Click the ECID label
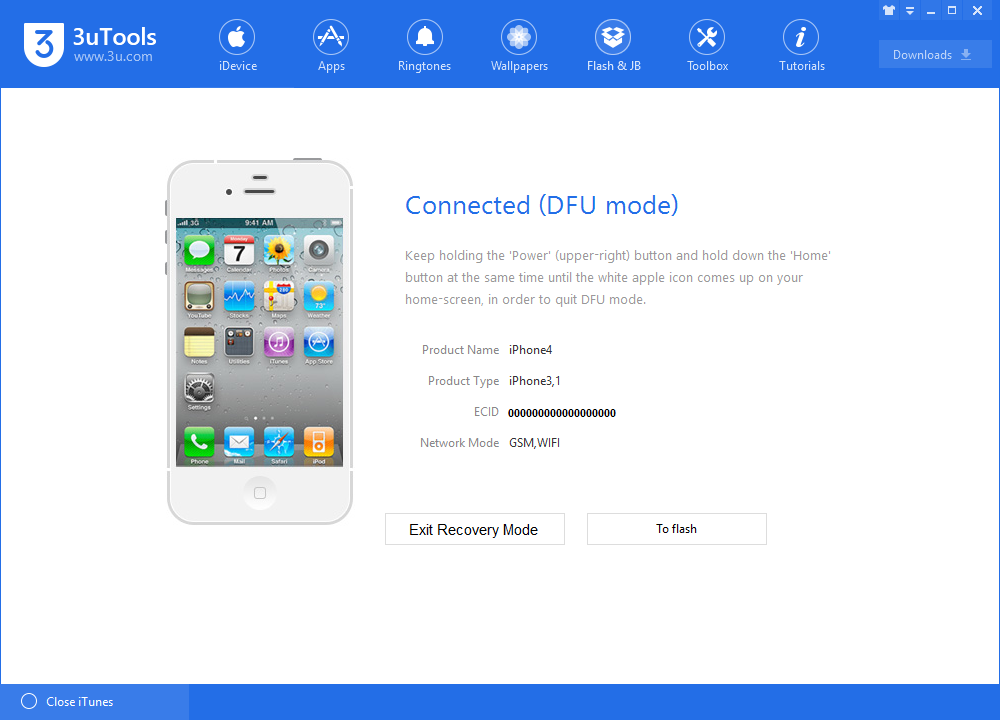1000x720 pixels. [486, 412]
